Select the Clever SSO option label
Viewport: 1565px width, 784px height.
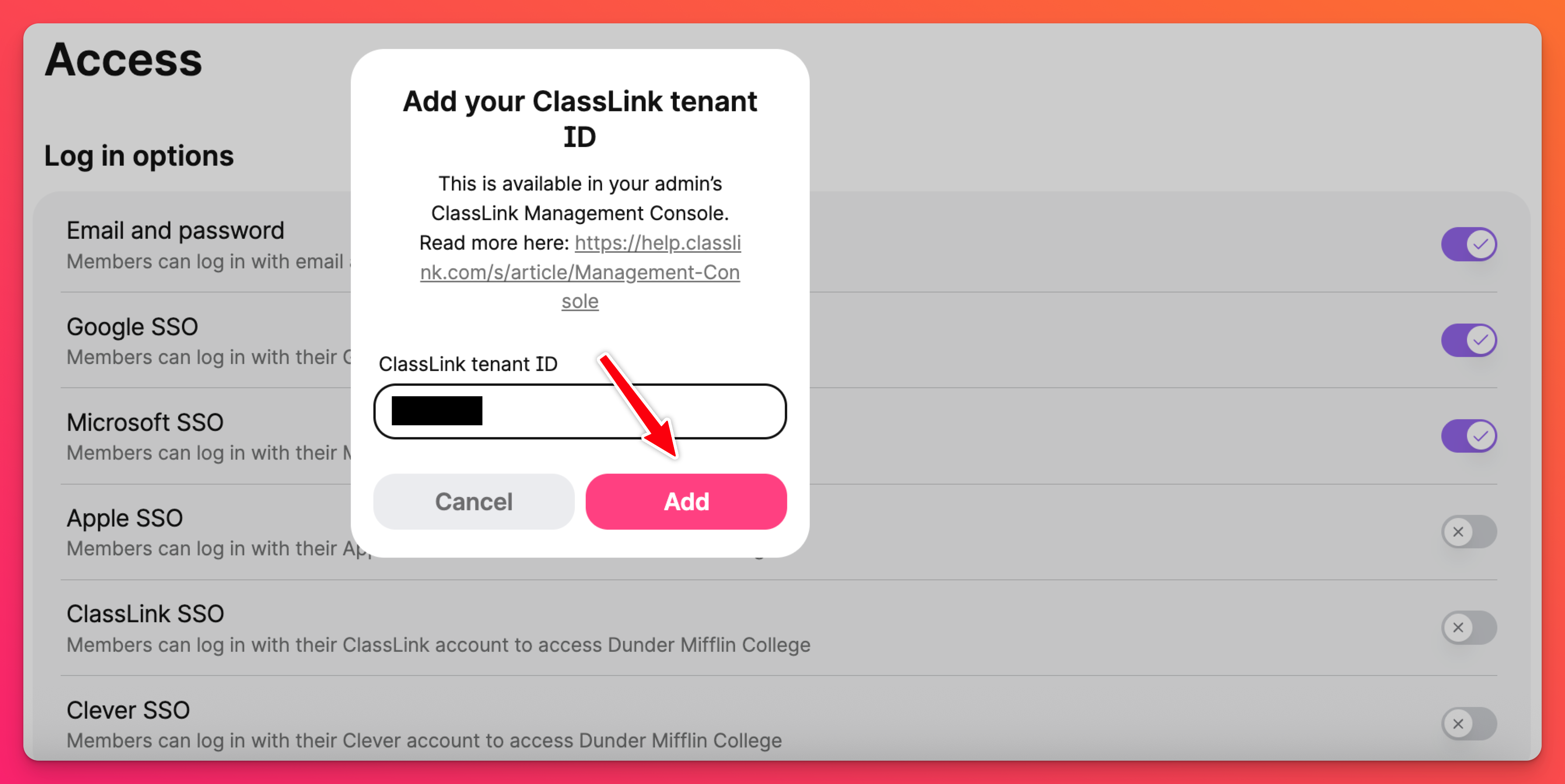click(x=128, y=710)
